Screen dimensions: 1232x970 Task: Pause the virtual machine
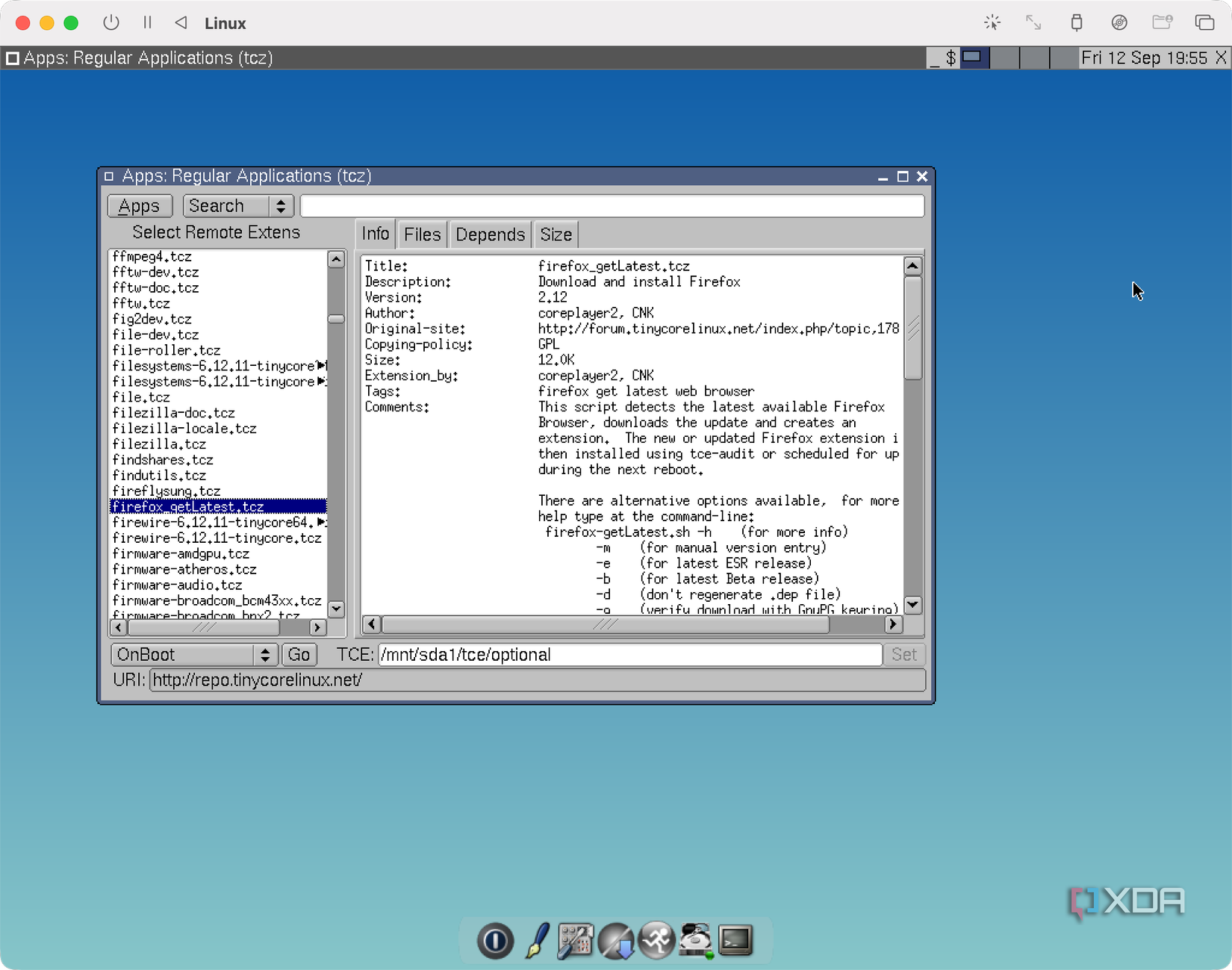(x=147, y=22)
